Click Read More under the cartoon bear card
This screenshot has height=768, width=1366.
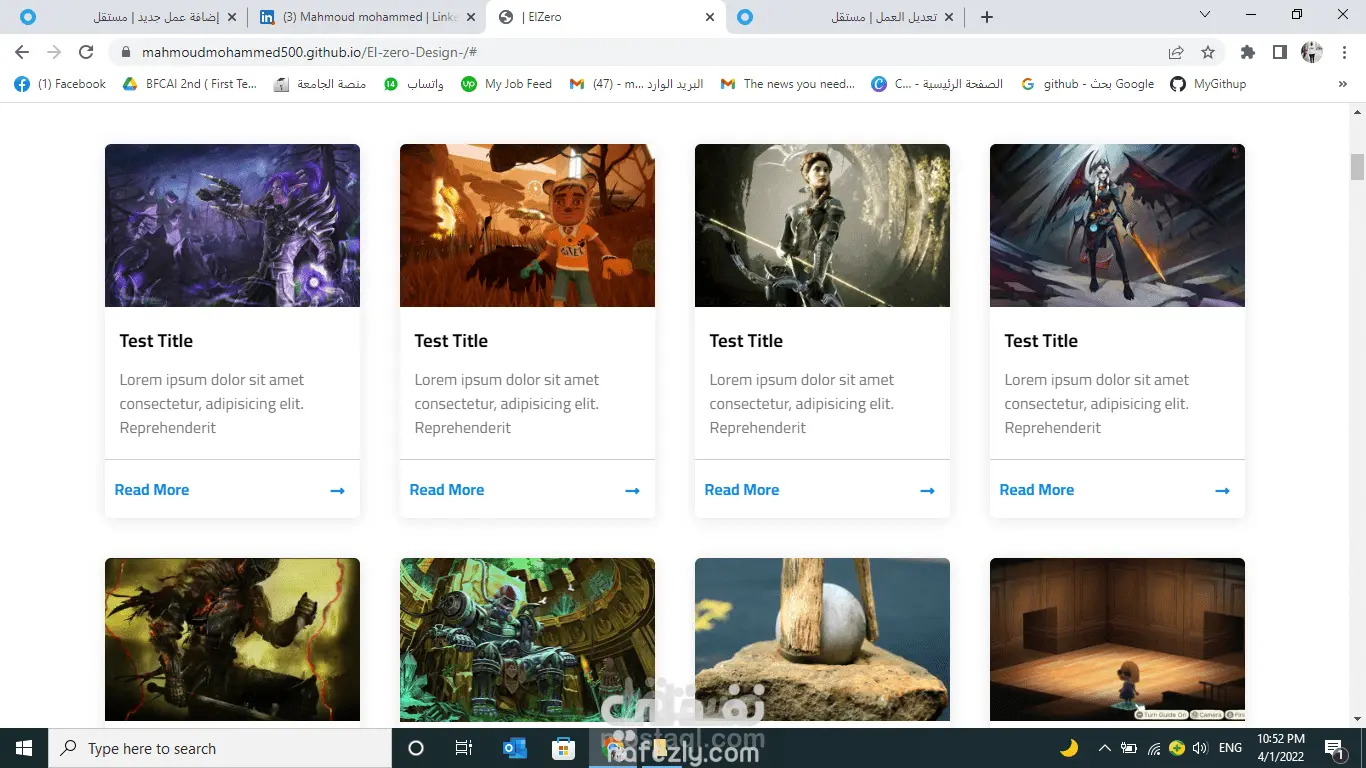pyautogui.click(x=447, y=490)
